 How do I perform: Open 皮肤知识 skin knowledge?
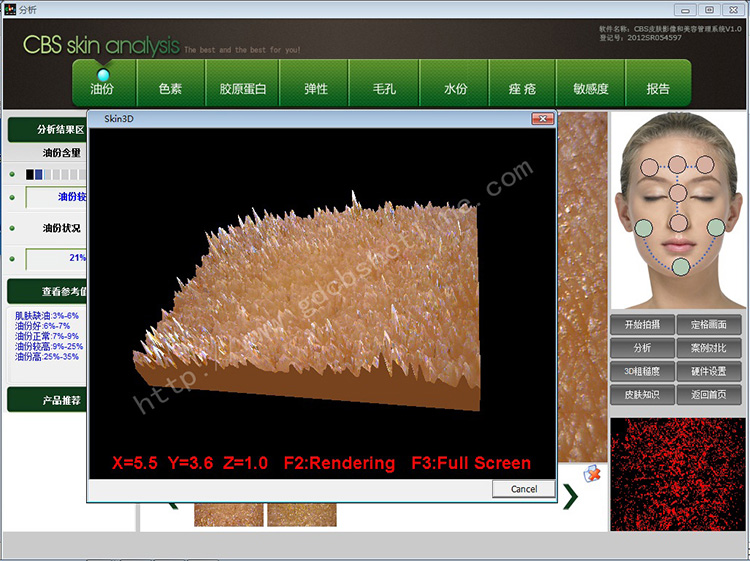pos(642,395)
